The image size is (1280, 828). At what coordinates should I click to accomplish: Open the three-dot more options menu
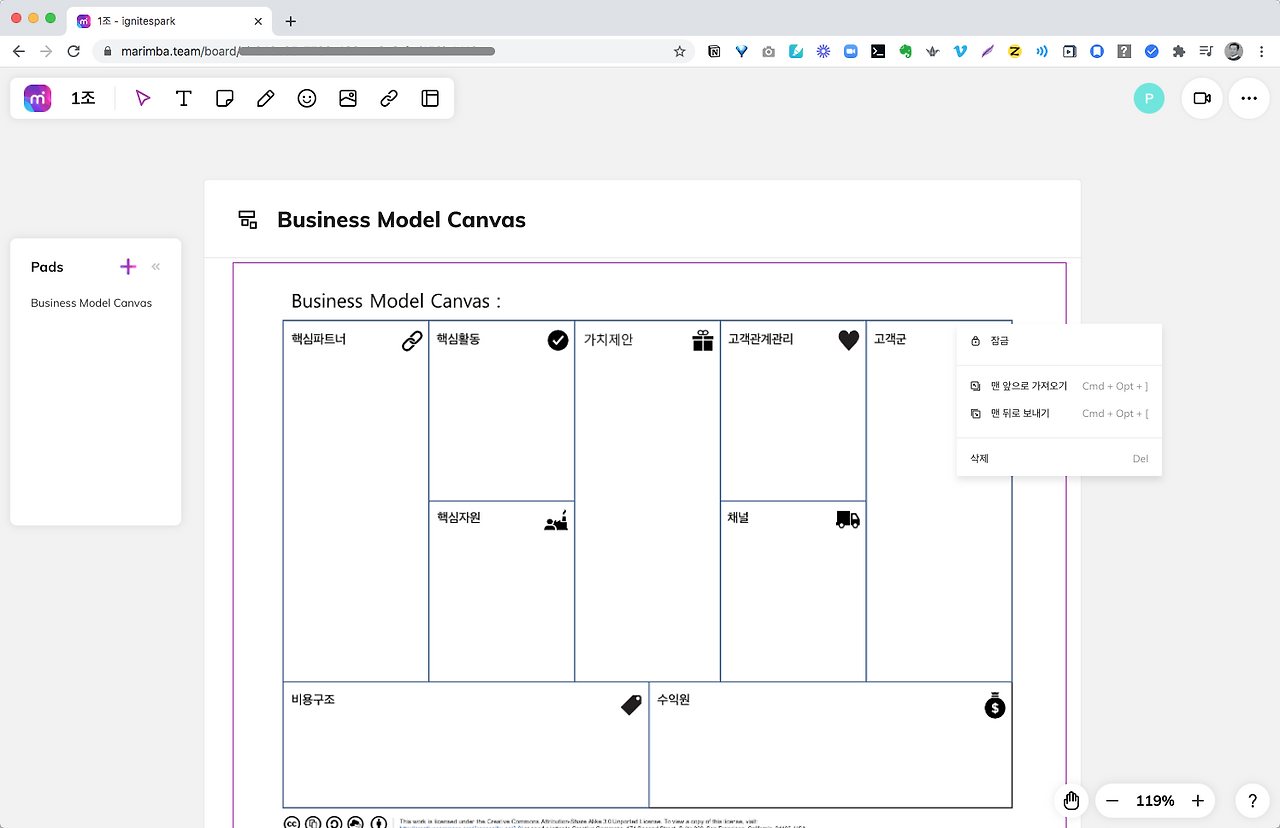pos(1249,98)
